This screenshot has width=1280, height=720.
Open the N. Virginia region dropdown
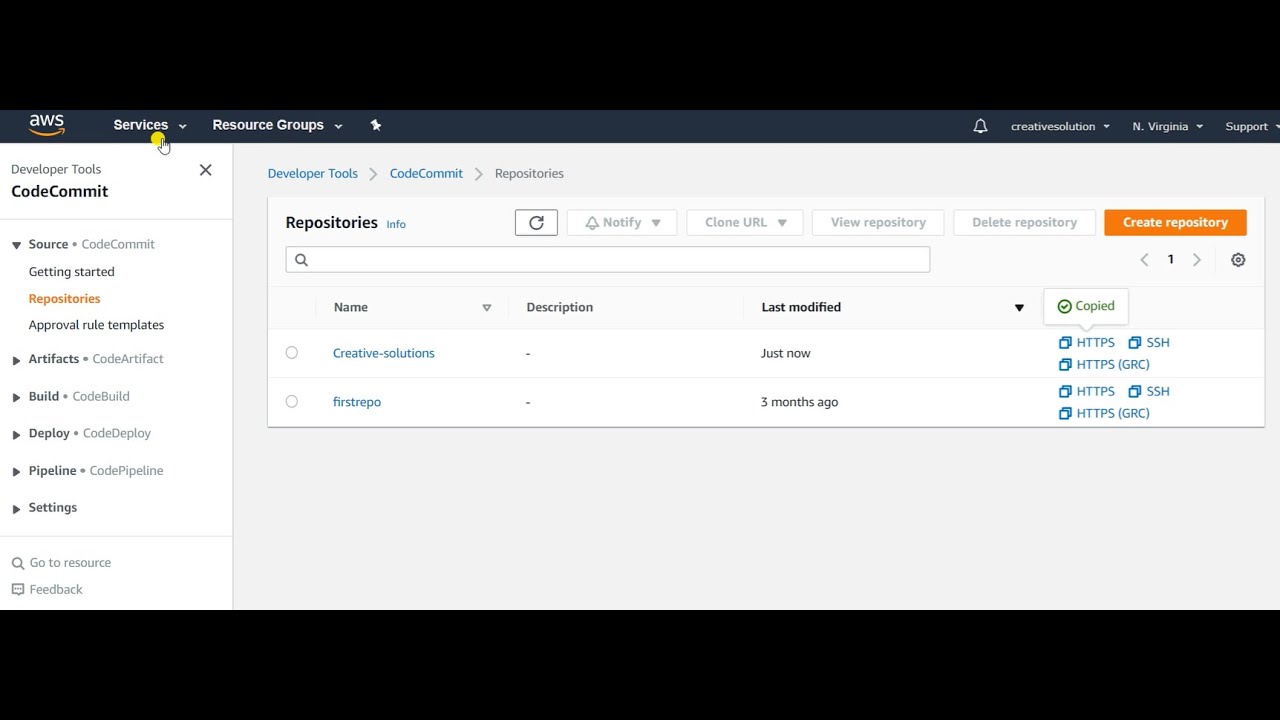point(1167,126)
